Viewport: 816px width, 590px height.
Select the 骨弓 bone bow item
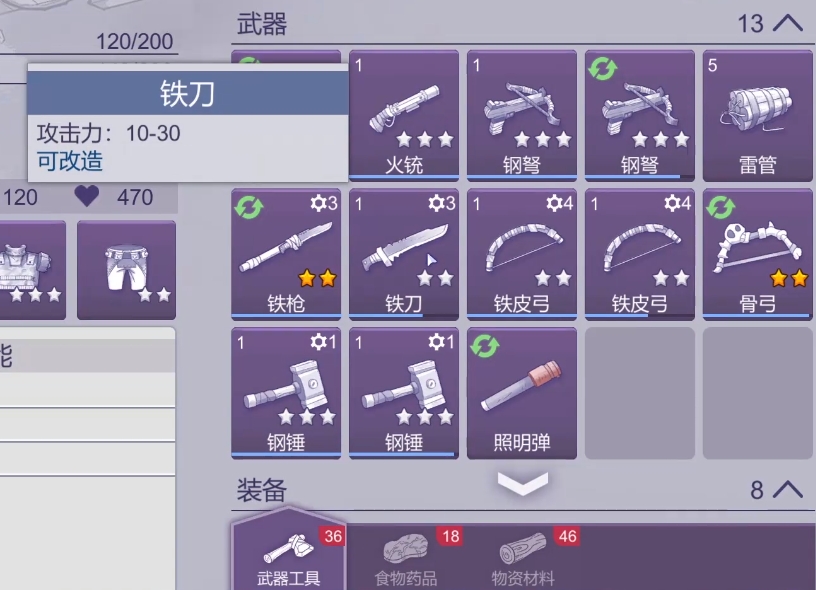pyautogui.click(x=757, y=254)
